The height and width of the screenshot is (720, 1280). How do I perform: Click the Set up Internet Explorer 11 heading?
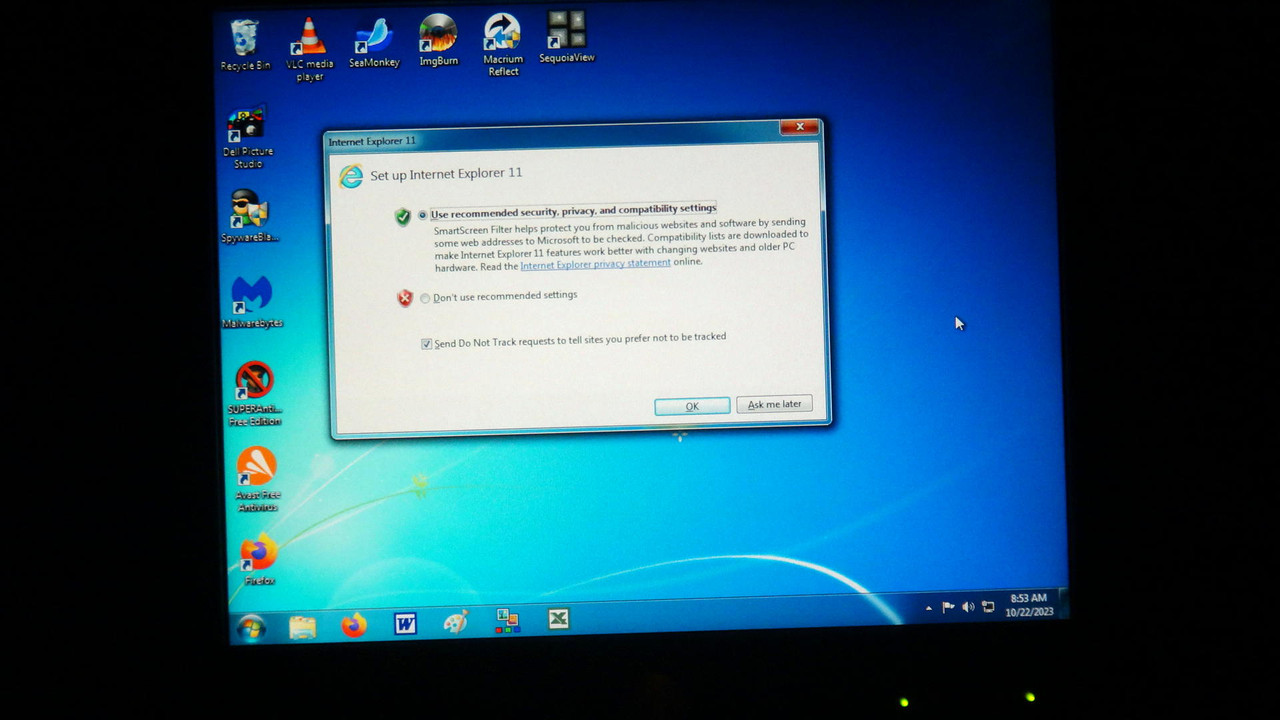pos(446,174)
